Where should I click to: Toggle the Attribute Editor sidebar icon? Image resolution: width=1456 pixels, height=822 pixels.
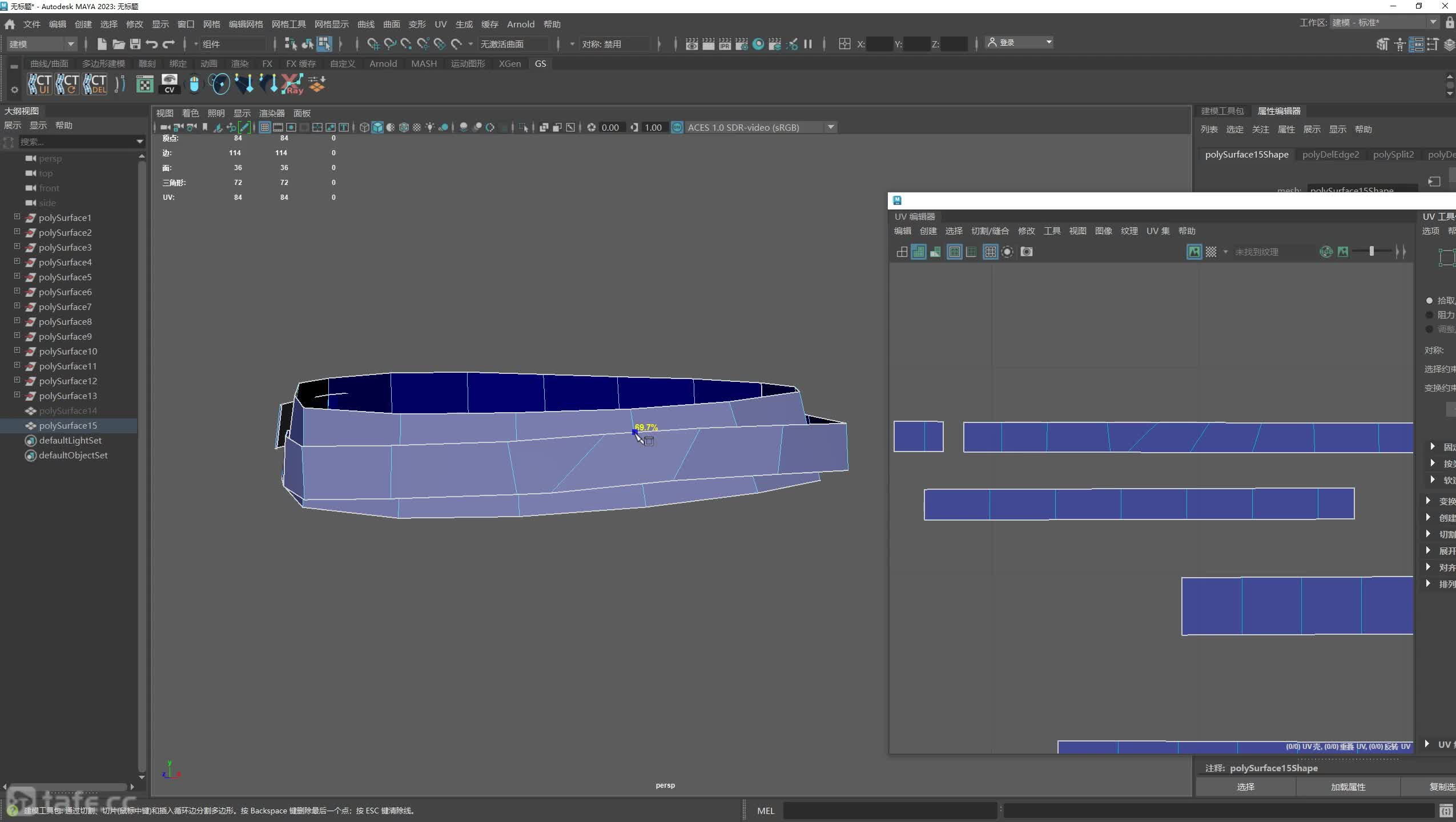(1416, 44)
